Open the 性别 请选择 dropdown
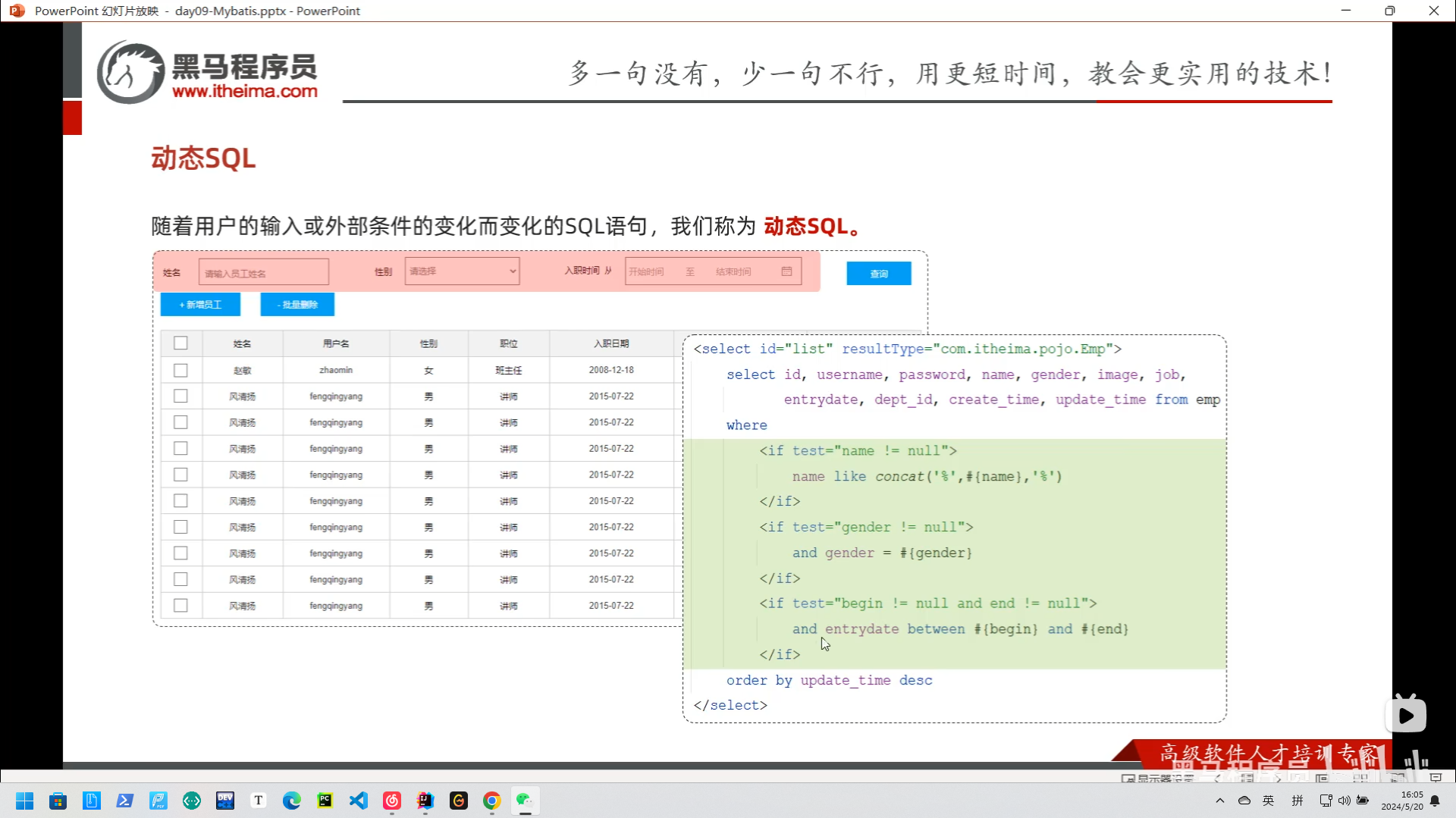 tap(462, 271)
